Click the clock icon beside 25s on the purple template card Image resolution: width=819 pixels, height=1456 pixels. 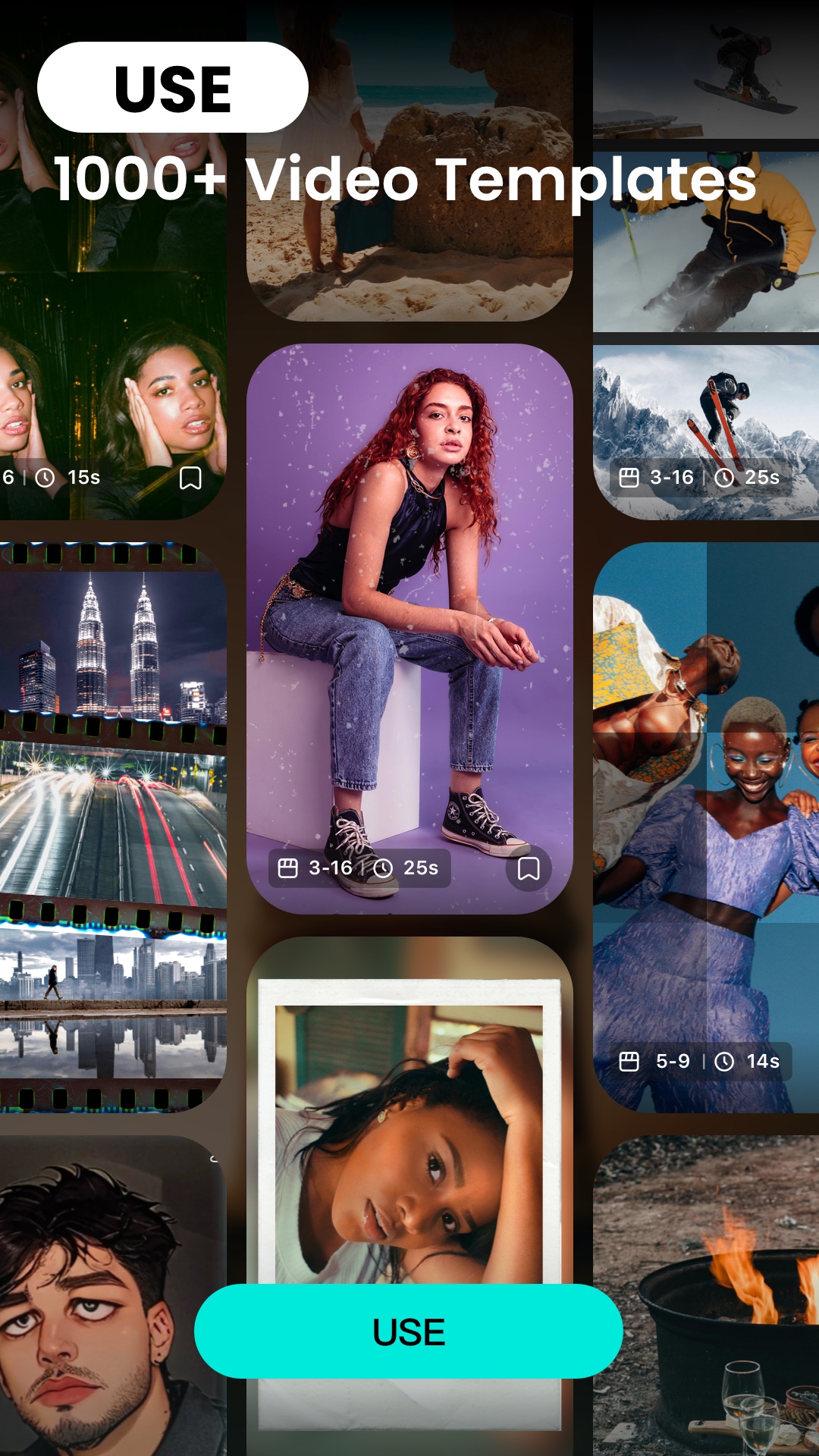(x=384, y=868)
